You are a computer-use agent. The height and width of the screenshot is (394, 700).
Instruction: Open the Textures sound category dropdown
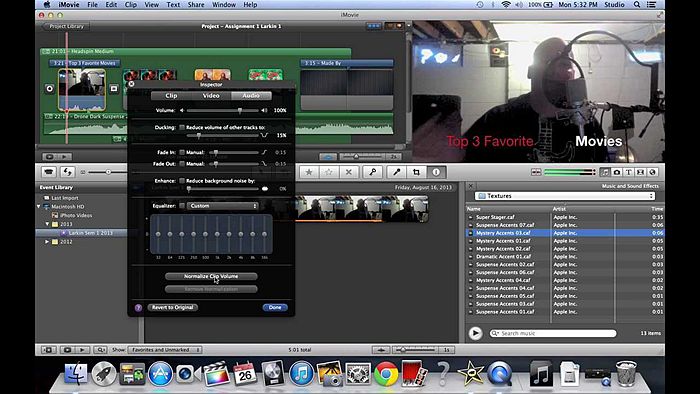coord(565,196)
